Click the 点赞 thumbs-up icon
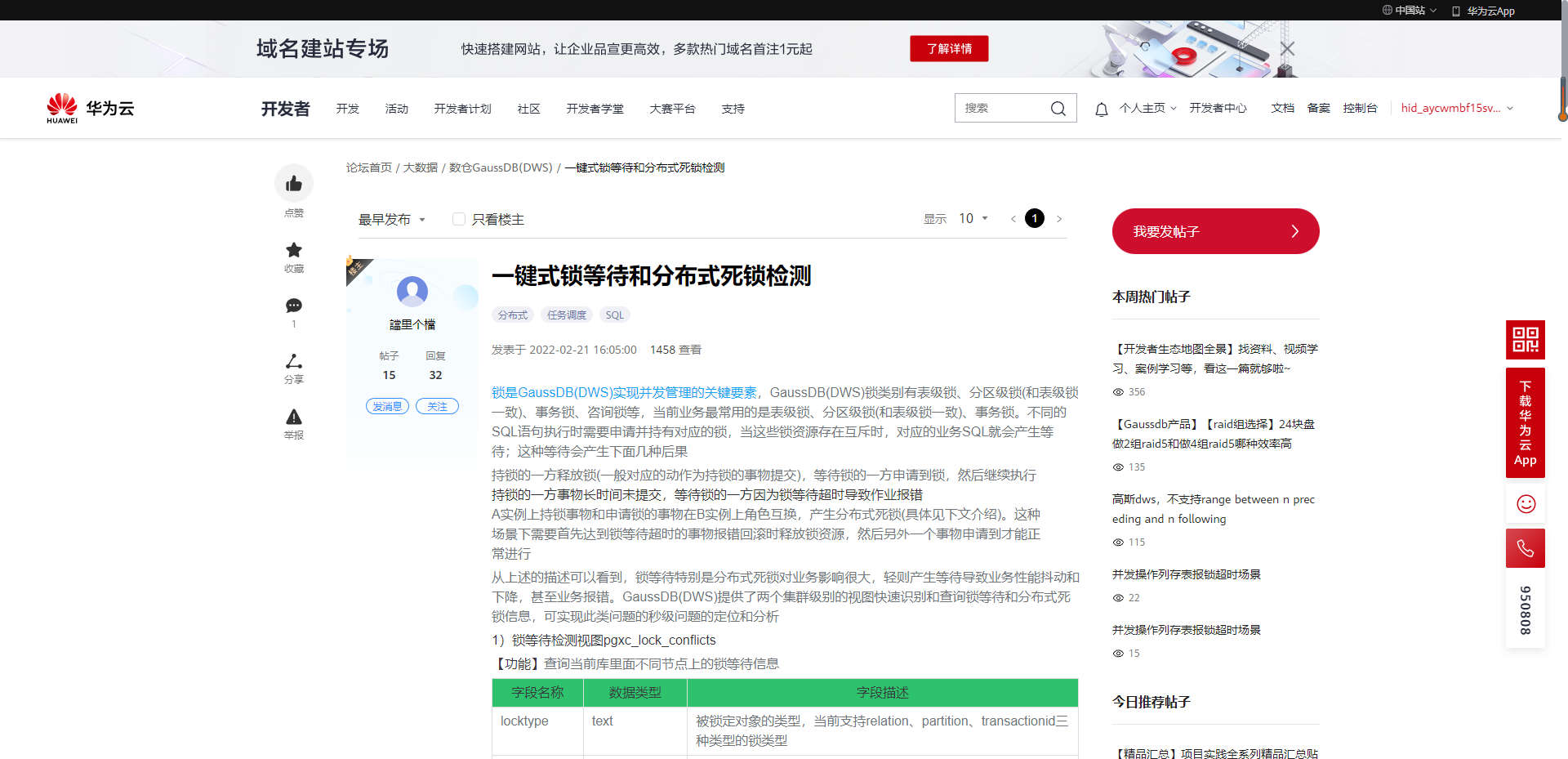Viewport: 1568px width, 759px height. (x=294, y=183)
